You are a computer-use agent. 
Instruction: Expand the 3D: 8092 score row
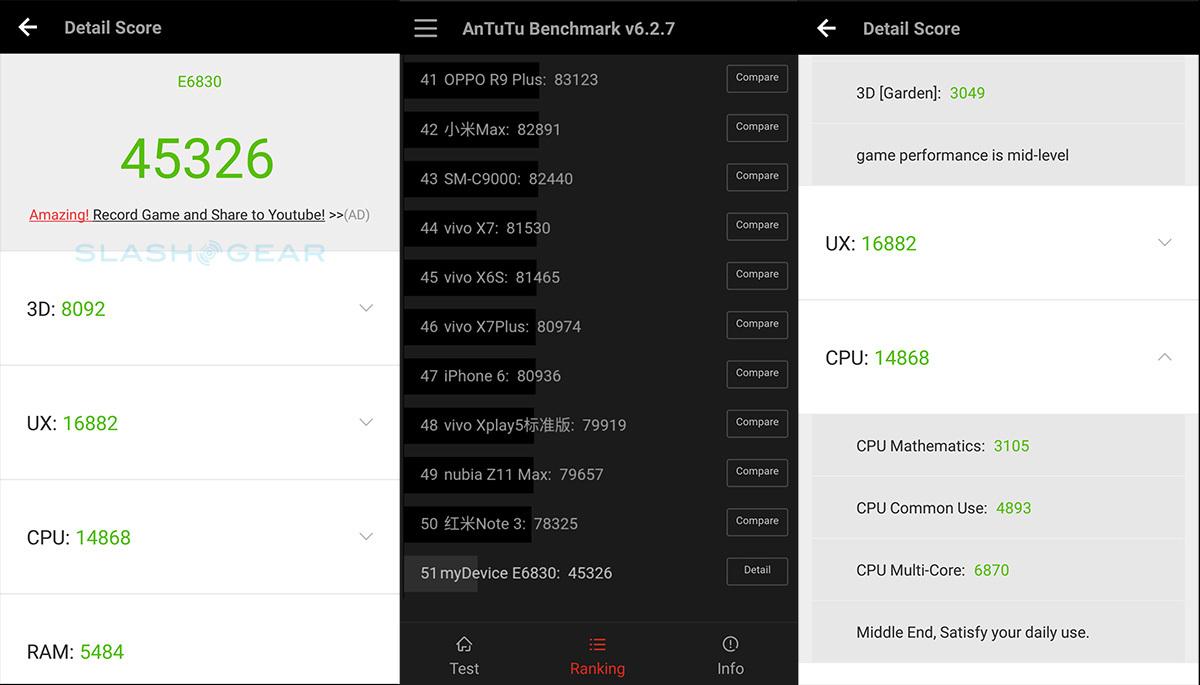200,309
